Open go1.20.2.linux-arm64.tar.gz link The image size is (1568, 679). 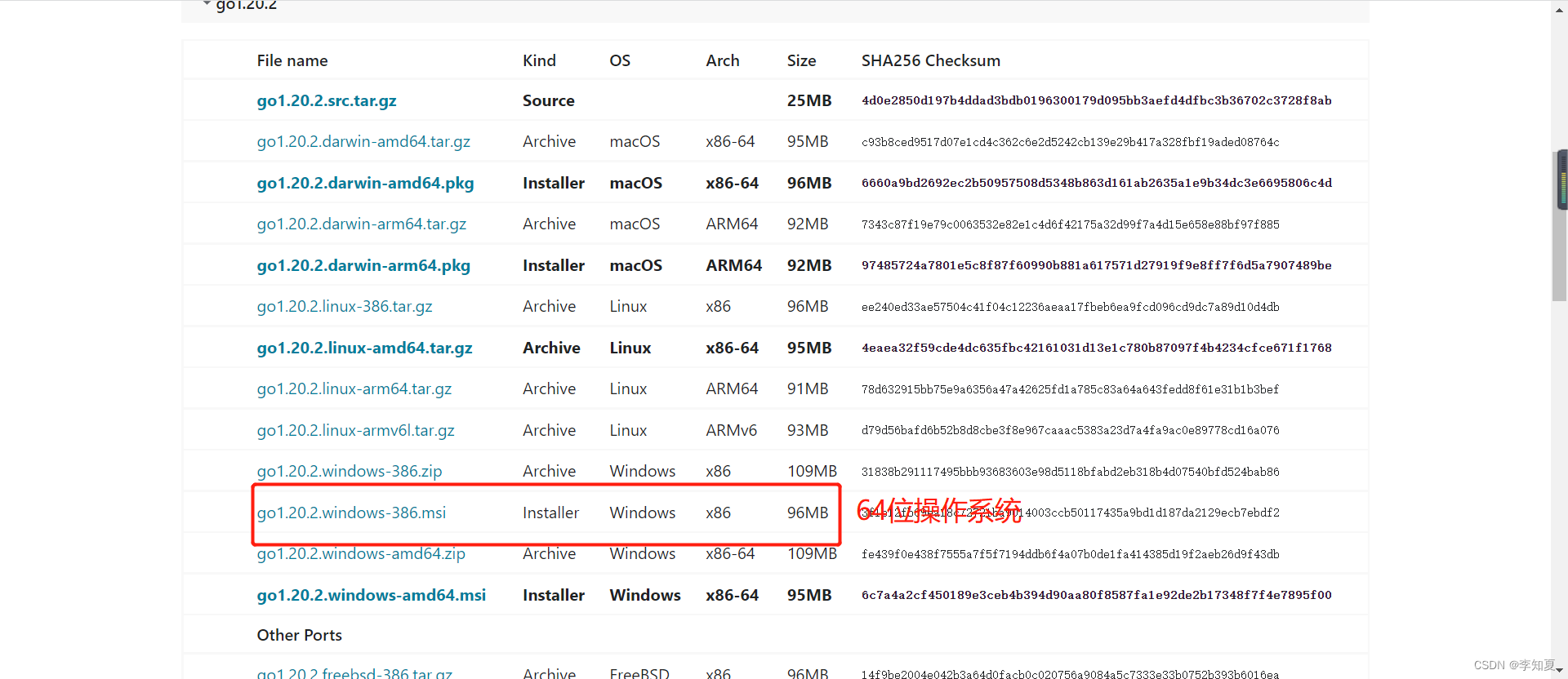click(x=354, y=388)
